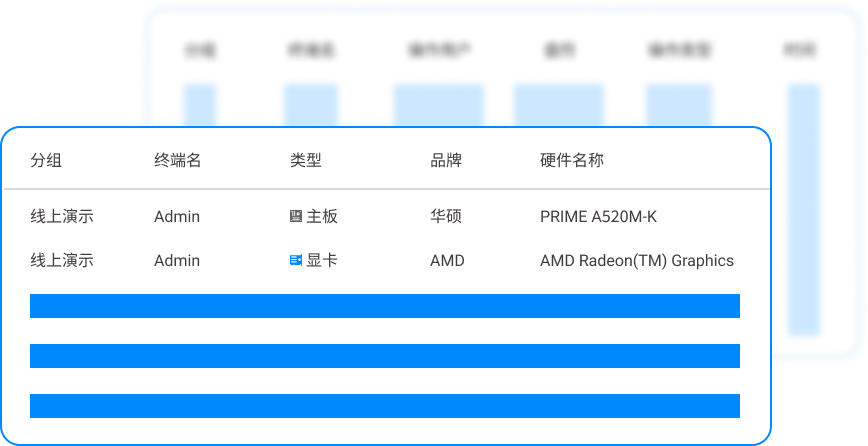868x446 pixels.
Task: Select Admin in the PRIME A520M-K row
Action: coord(177,216)
